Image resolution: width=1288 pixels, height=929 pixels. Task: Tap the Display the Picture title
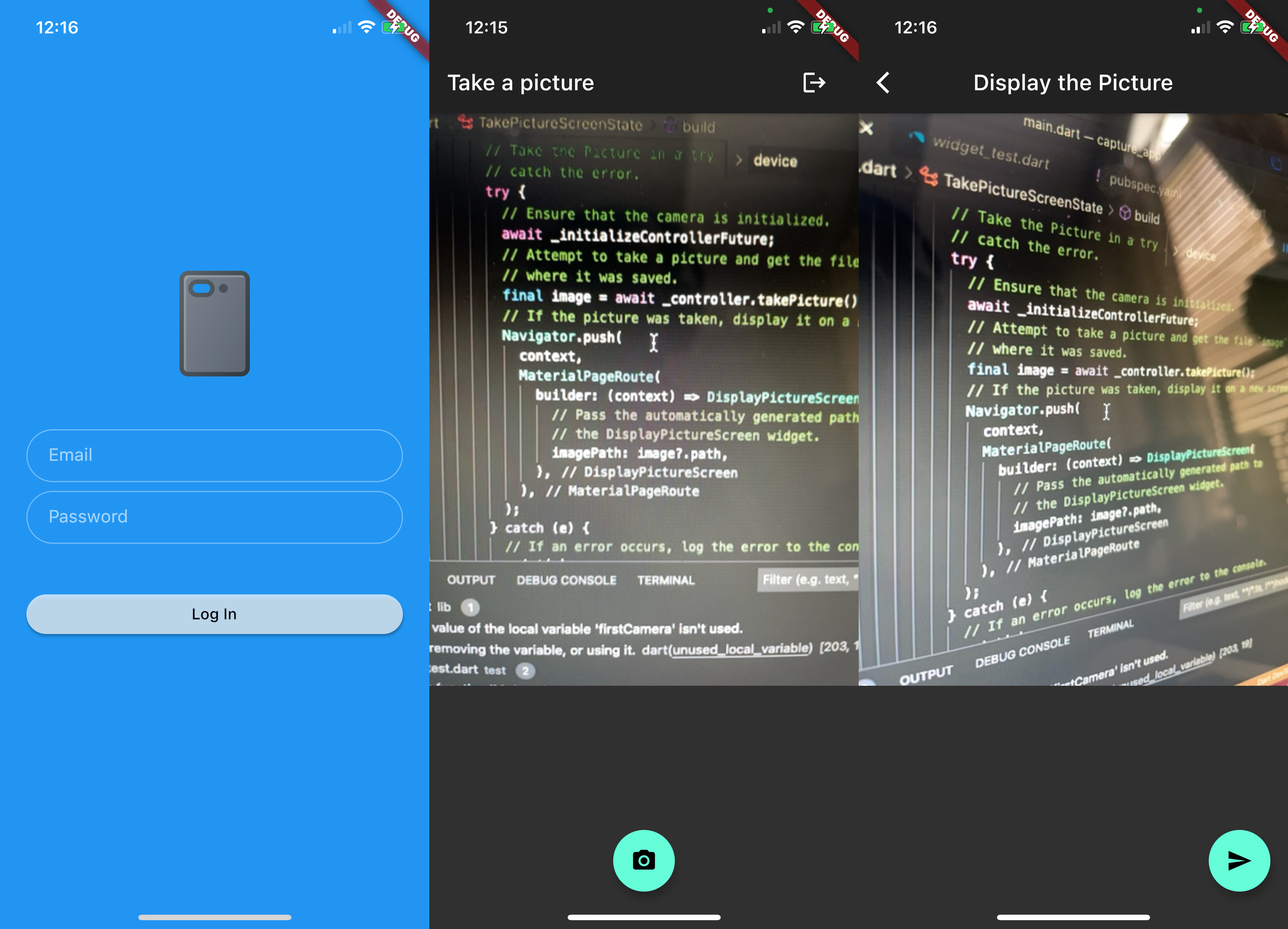coord(1073,83)
